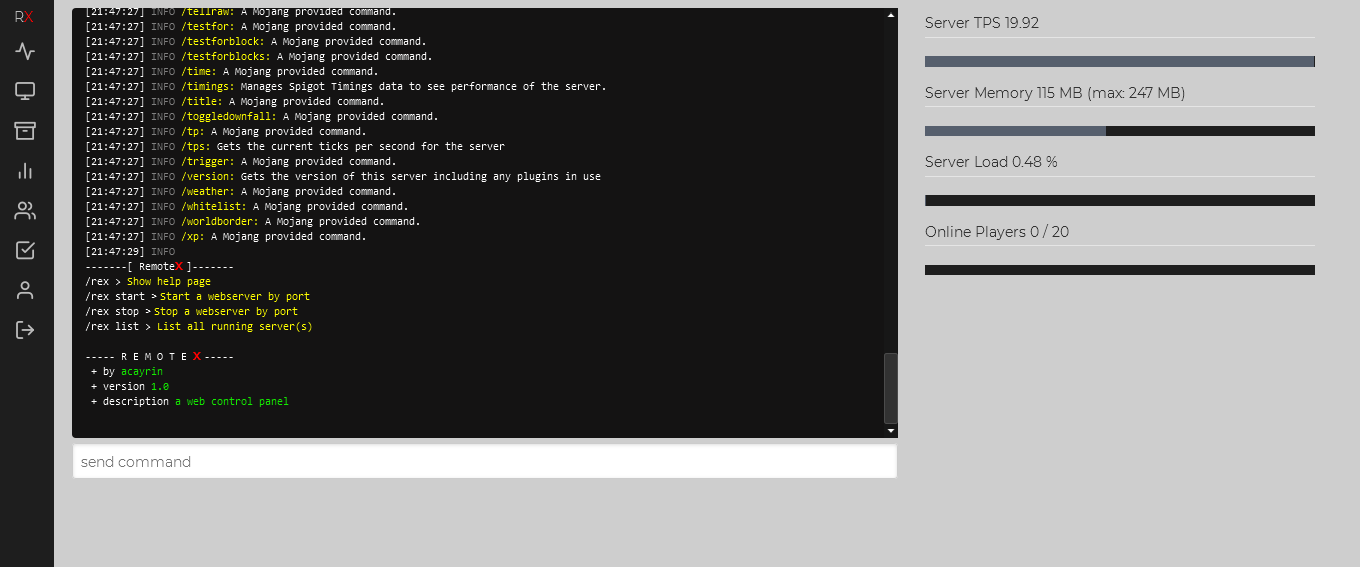Click the '[ RemoteX ]' header line
Image resolution: width=1360 pixels, height=567 pixels.
(160, 266)
